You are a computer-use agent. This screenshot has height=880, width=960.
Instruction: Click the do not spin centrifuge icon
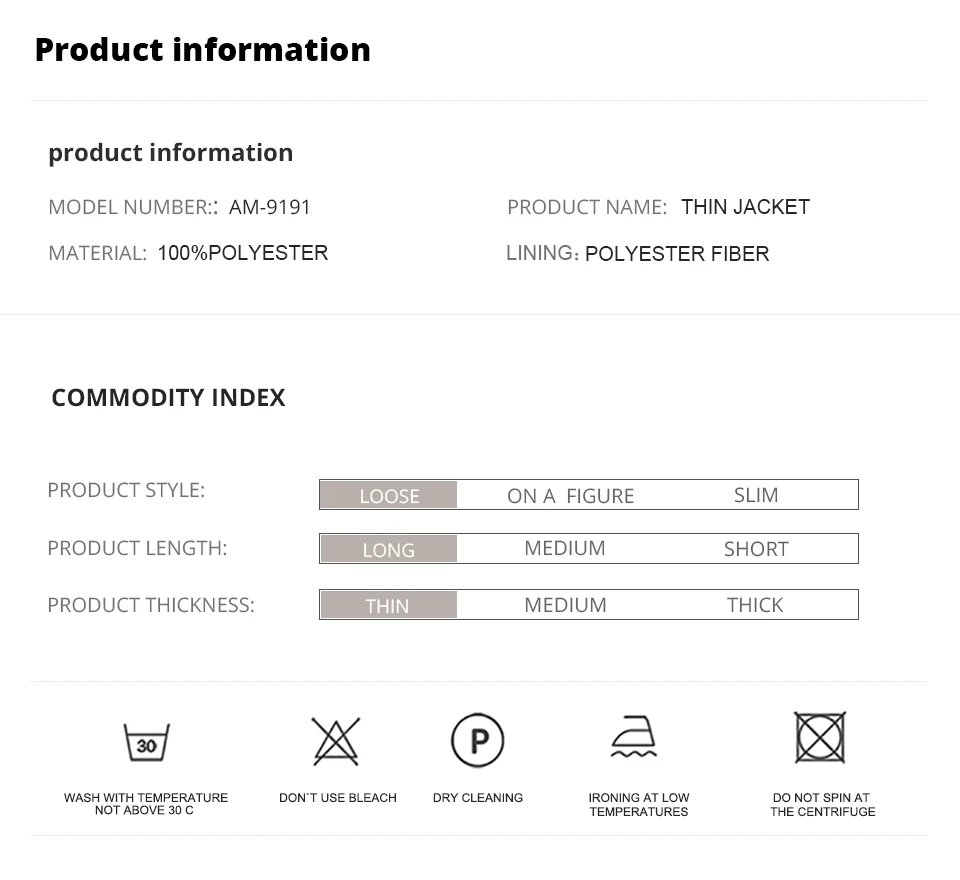(x=820, y=738)
